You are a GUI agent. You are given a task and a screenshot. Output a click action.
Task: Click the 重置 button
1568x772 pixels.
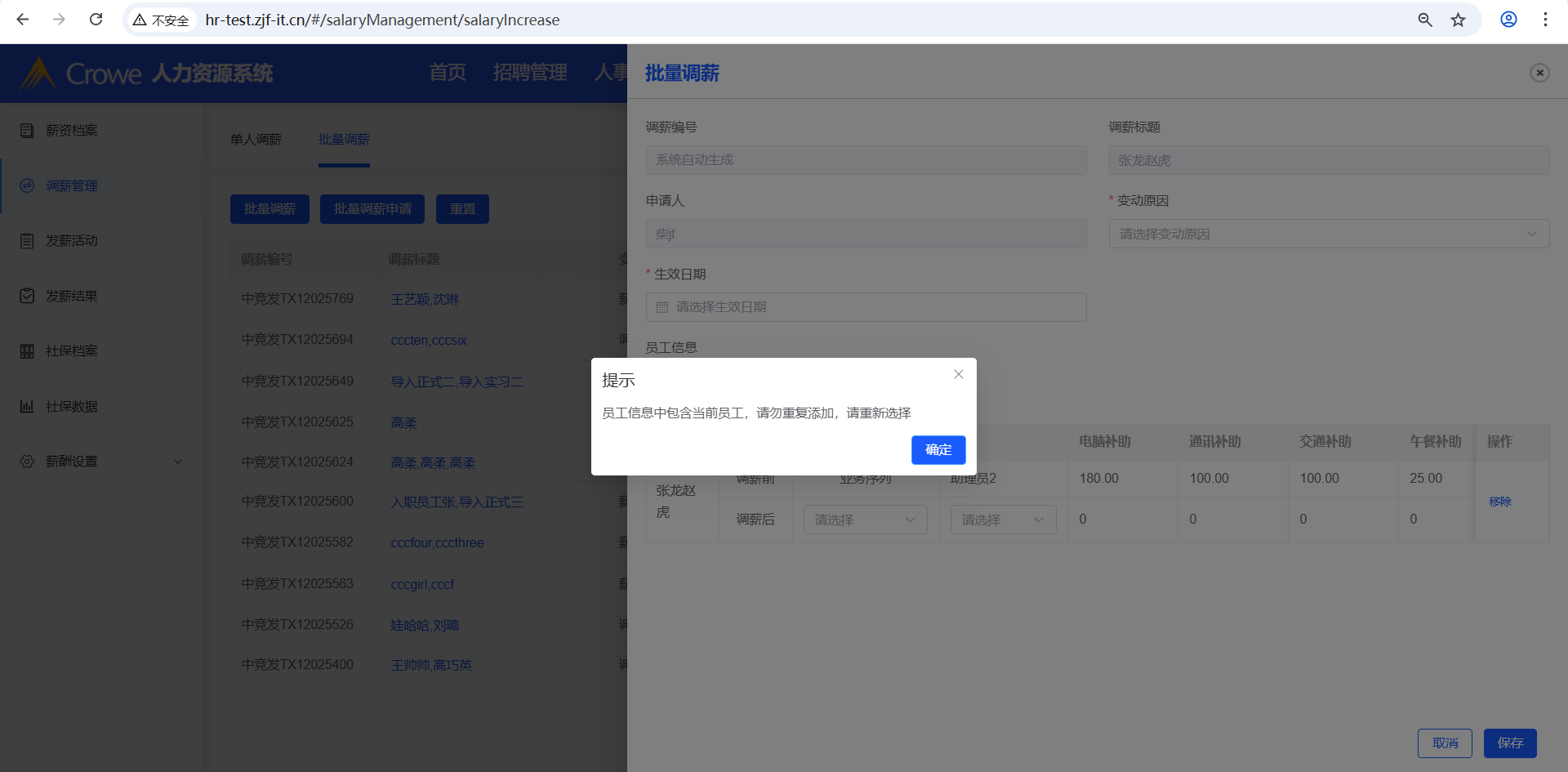pos(462,209)
